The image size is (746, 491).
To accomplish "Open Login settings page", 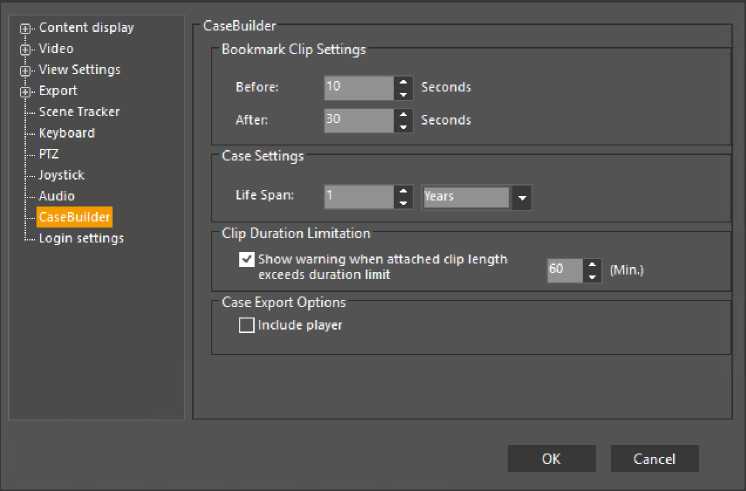I will pos(81,238).
